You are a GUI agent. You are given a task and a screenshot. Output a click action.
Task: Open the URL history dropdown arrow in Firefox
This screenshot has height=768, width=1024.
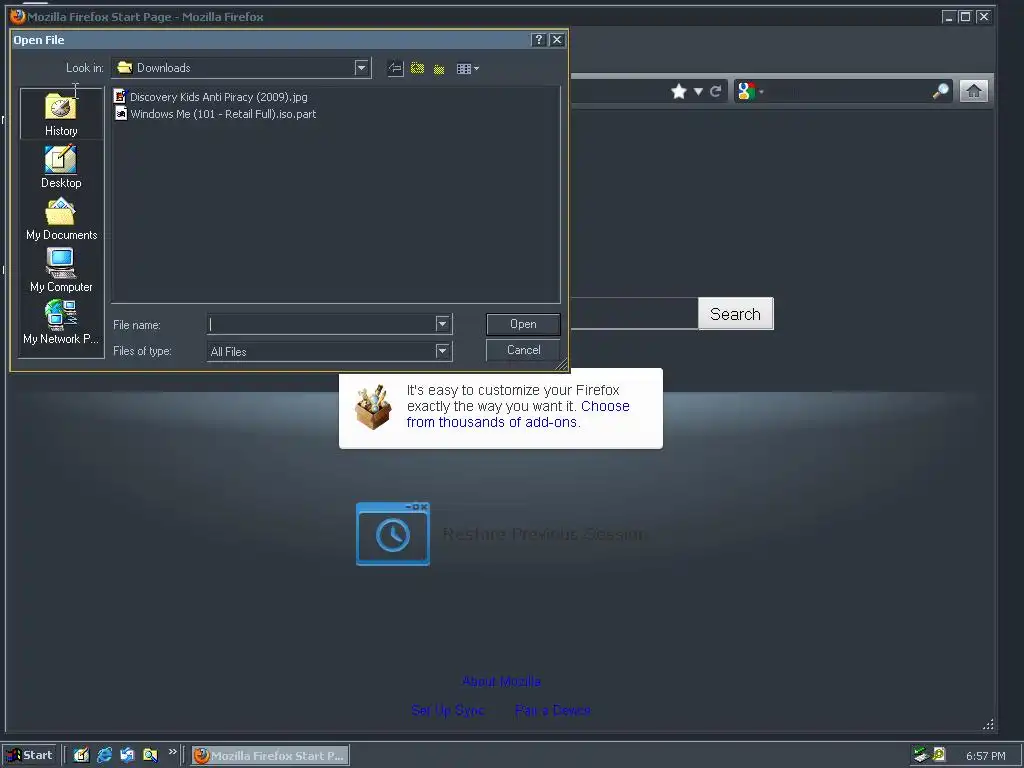(x=698, y=91)
